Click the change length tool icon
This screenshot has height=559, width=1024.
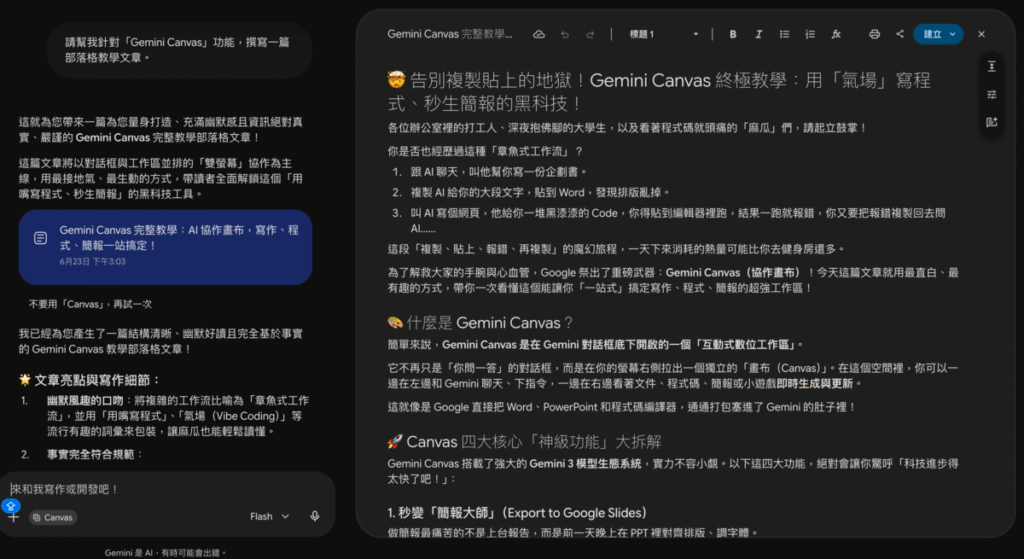991,67
